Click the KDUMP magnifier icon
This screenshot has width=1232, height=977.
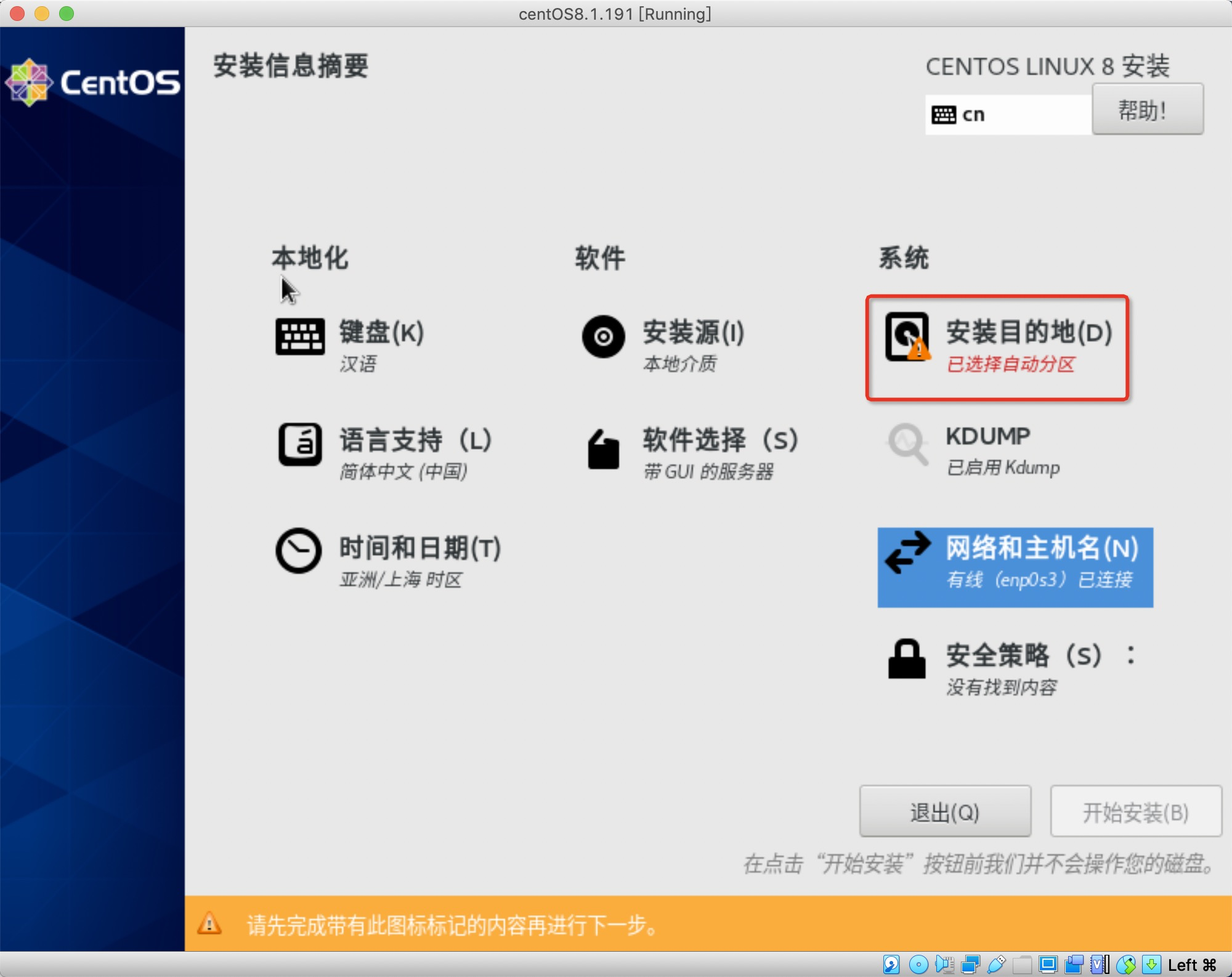(x=907, y=444)
